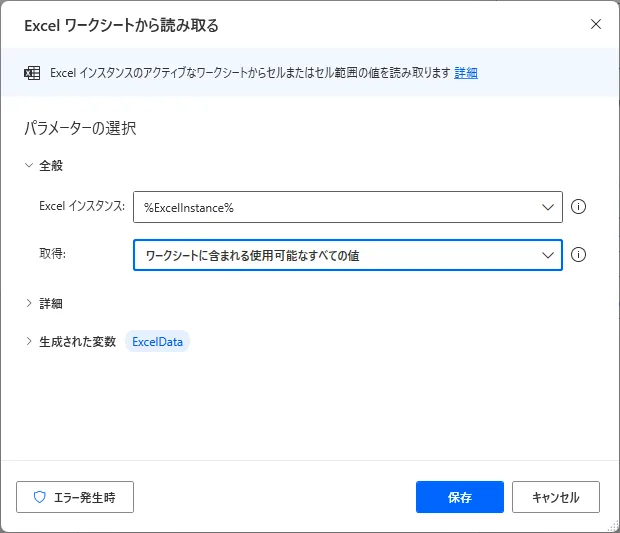Click the shield icon on エラー発生時
Image resolution: width=620 pixels, height=533 pixels.
point(40,497)
